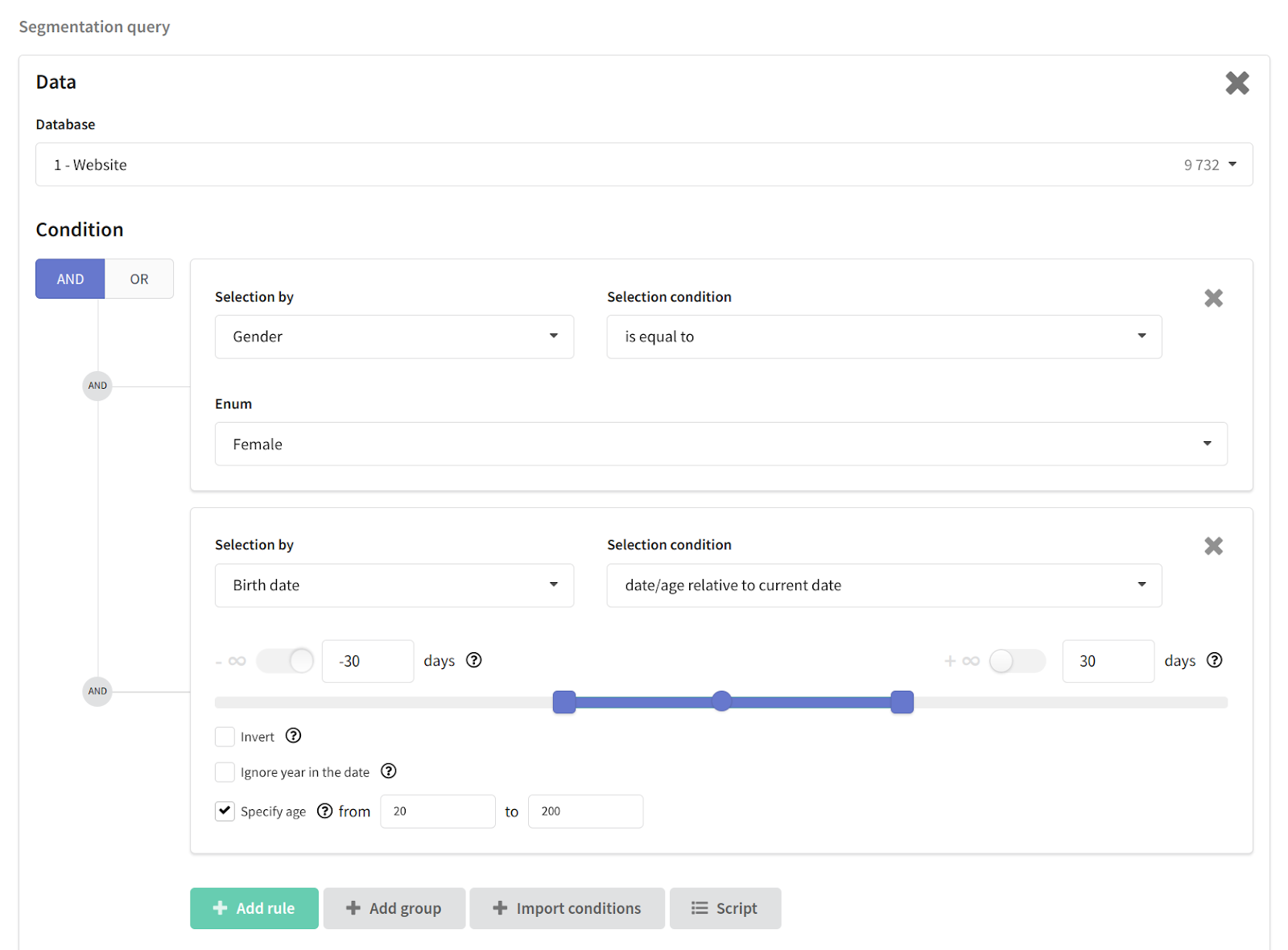
Task: Click the 30 days input field on the right
Action: [1108, 661]
